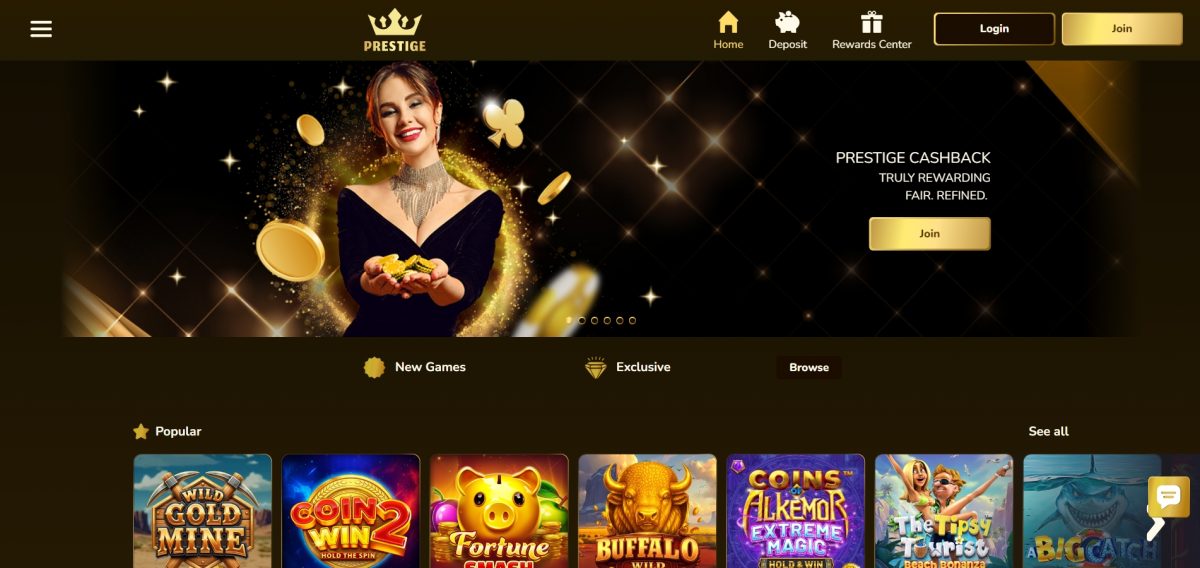1200x568 pixels.
Task: Open the Buffalo Wild game thumbnail
Action: point(647,511)
